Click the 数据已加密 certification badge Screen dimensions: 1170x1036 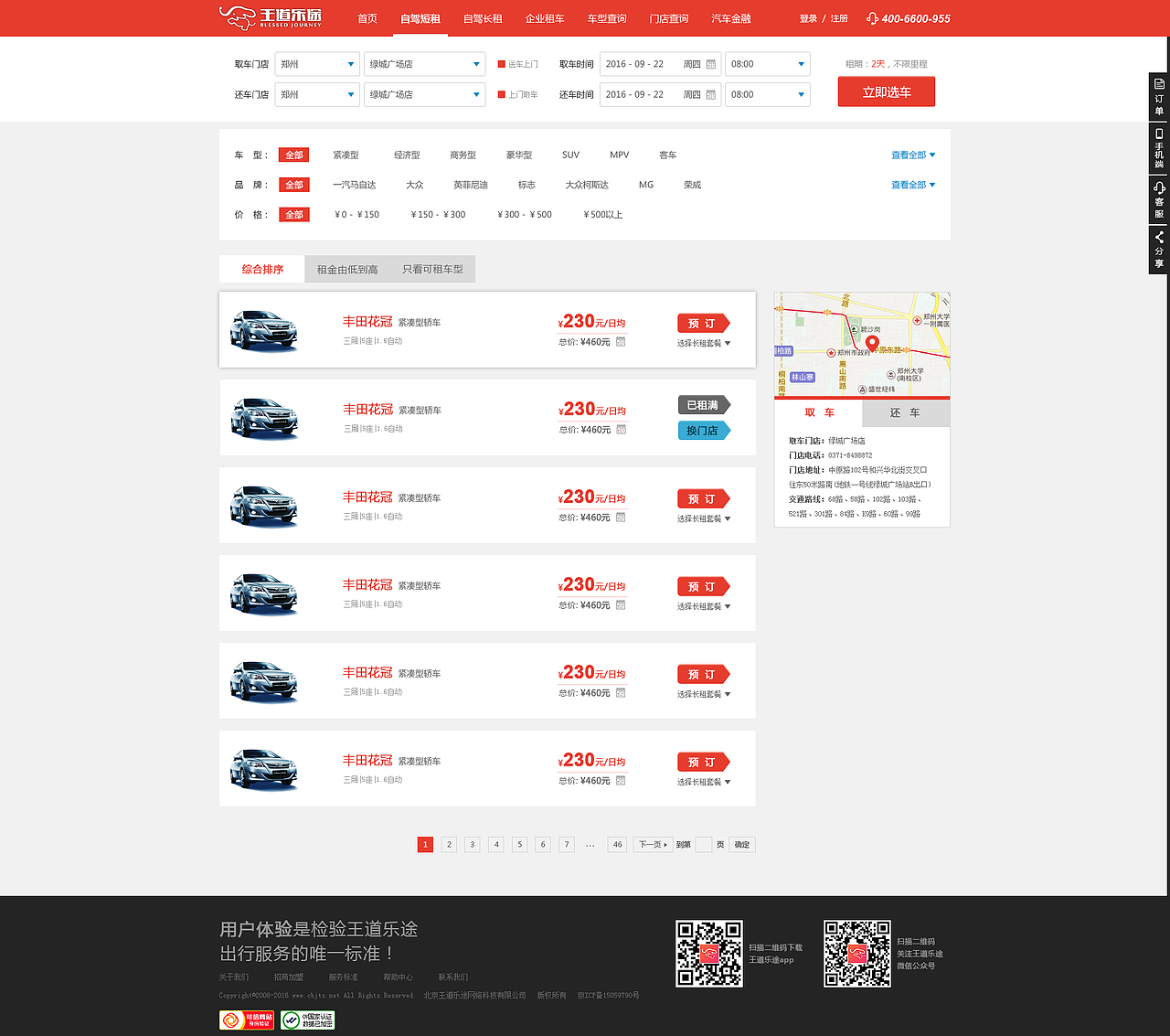[308, 1020]
